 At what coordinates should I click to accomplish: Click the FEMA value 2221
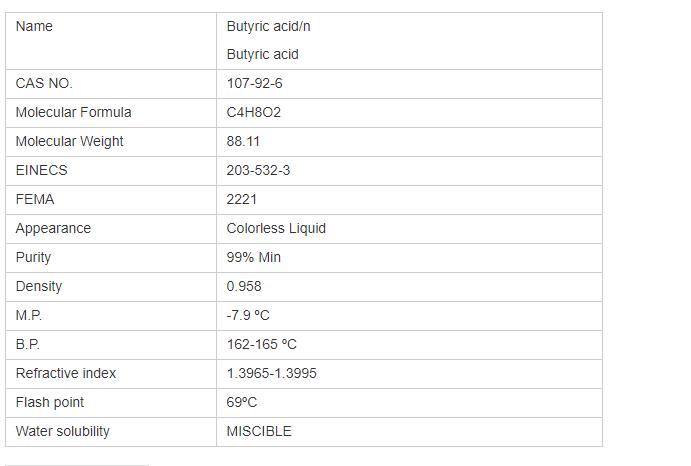point(242,199)
